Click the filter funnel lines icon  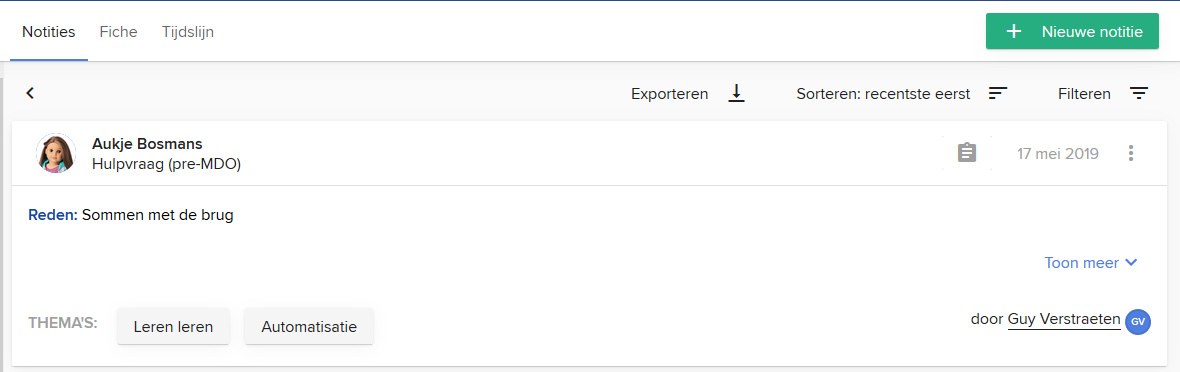[x=1139, y=93]
